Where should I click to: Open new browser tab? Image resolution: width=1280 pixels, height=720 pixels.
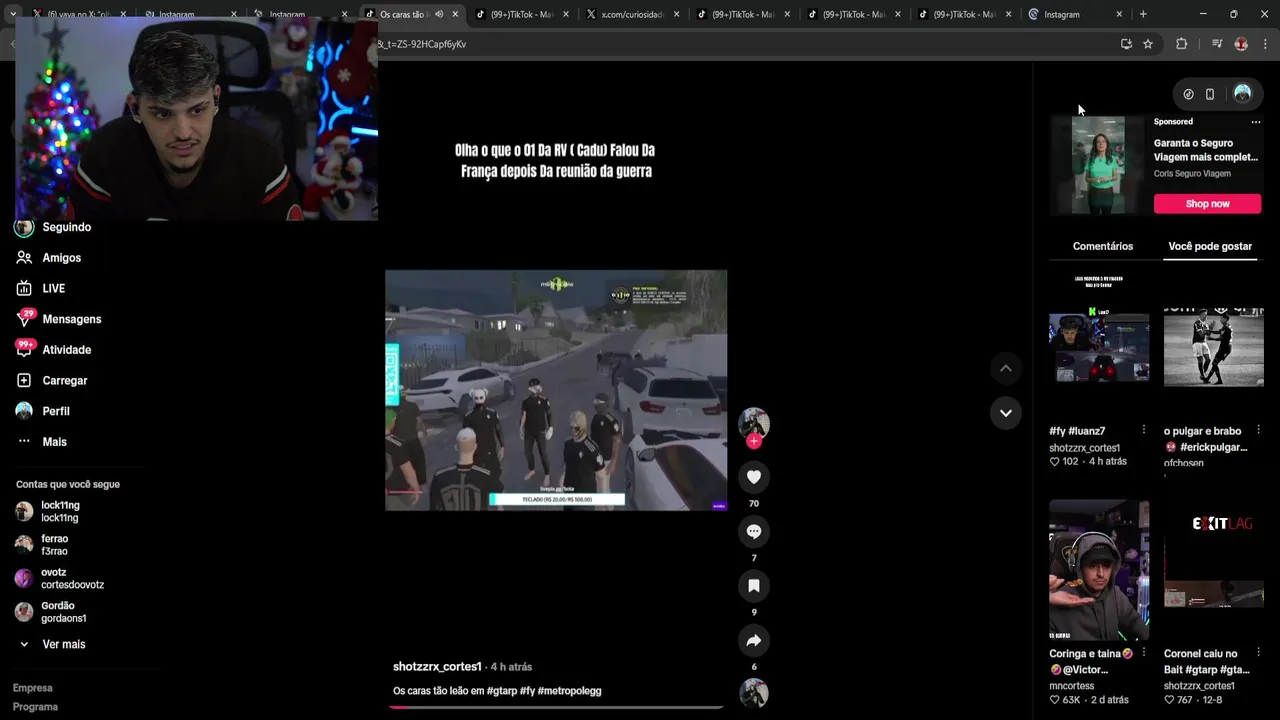point(1143,14)
